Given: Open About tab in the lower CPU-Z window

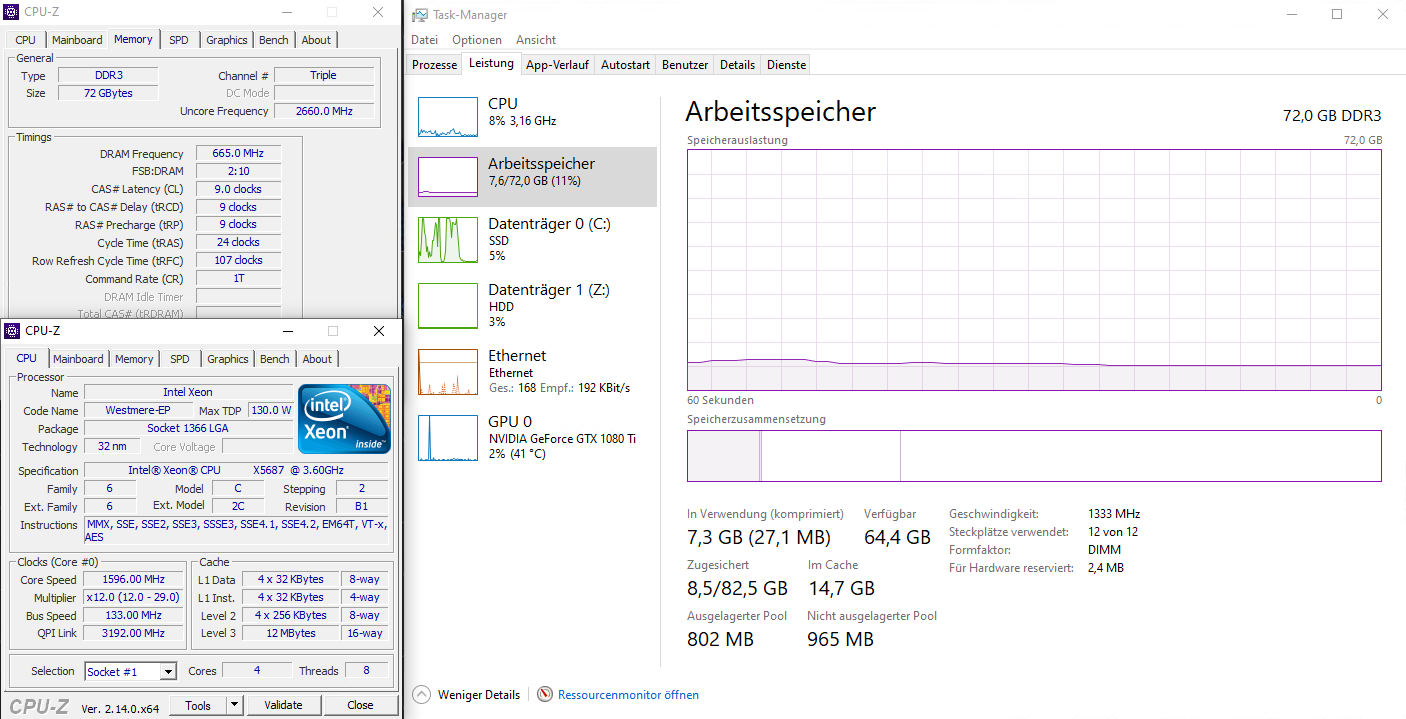Looking at the screenshot, I should 317,359.
